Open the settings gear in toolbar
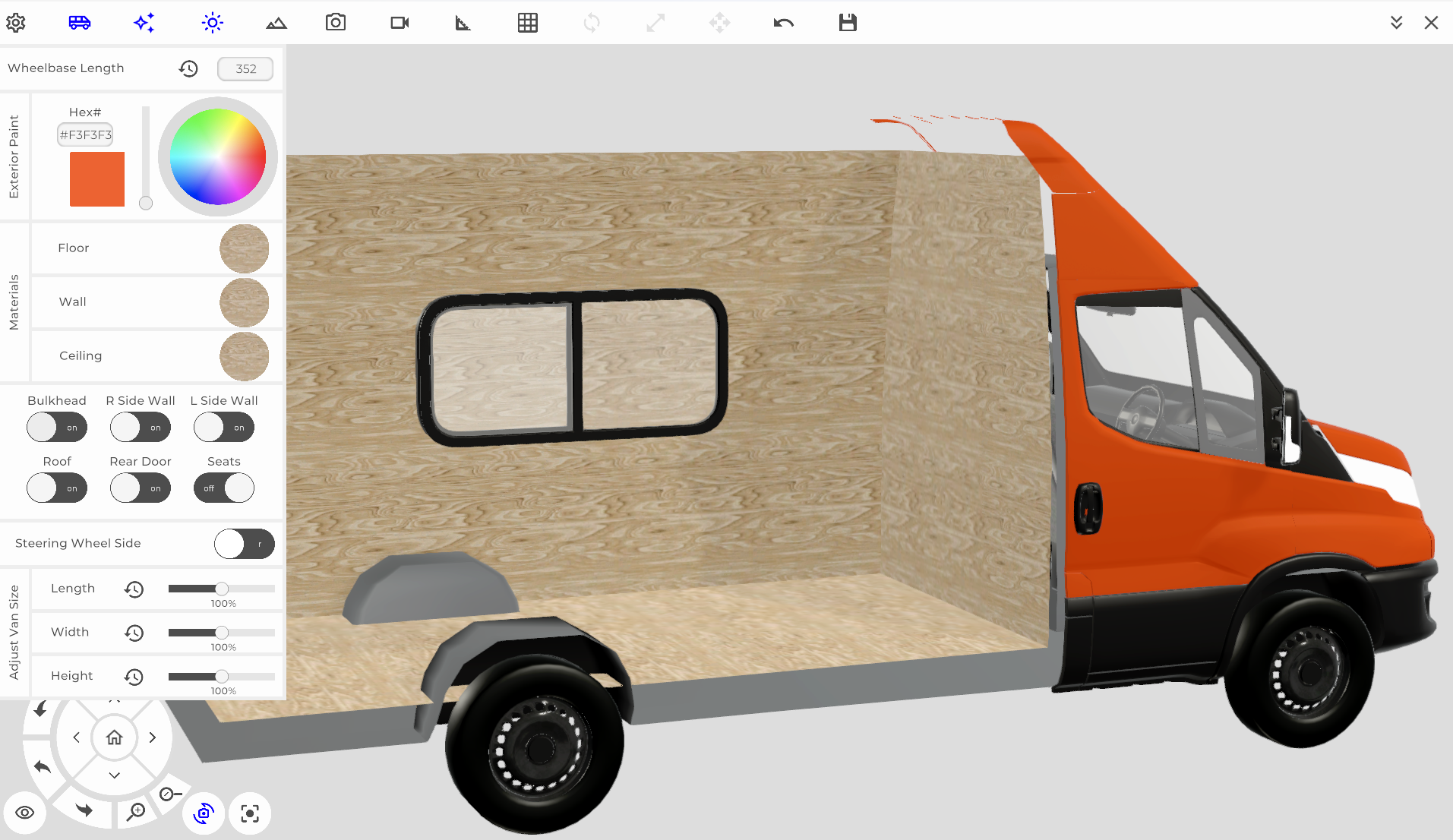The width and height of the screenshot is (1453, 840). tap(16, 23)
